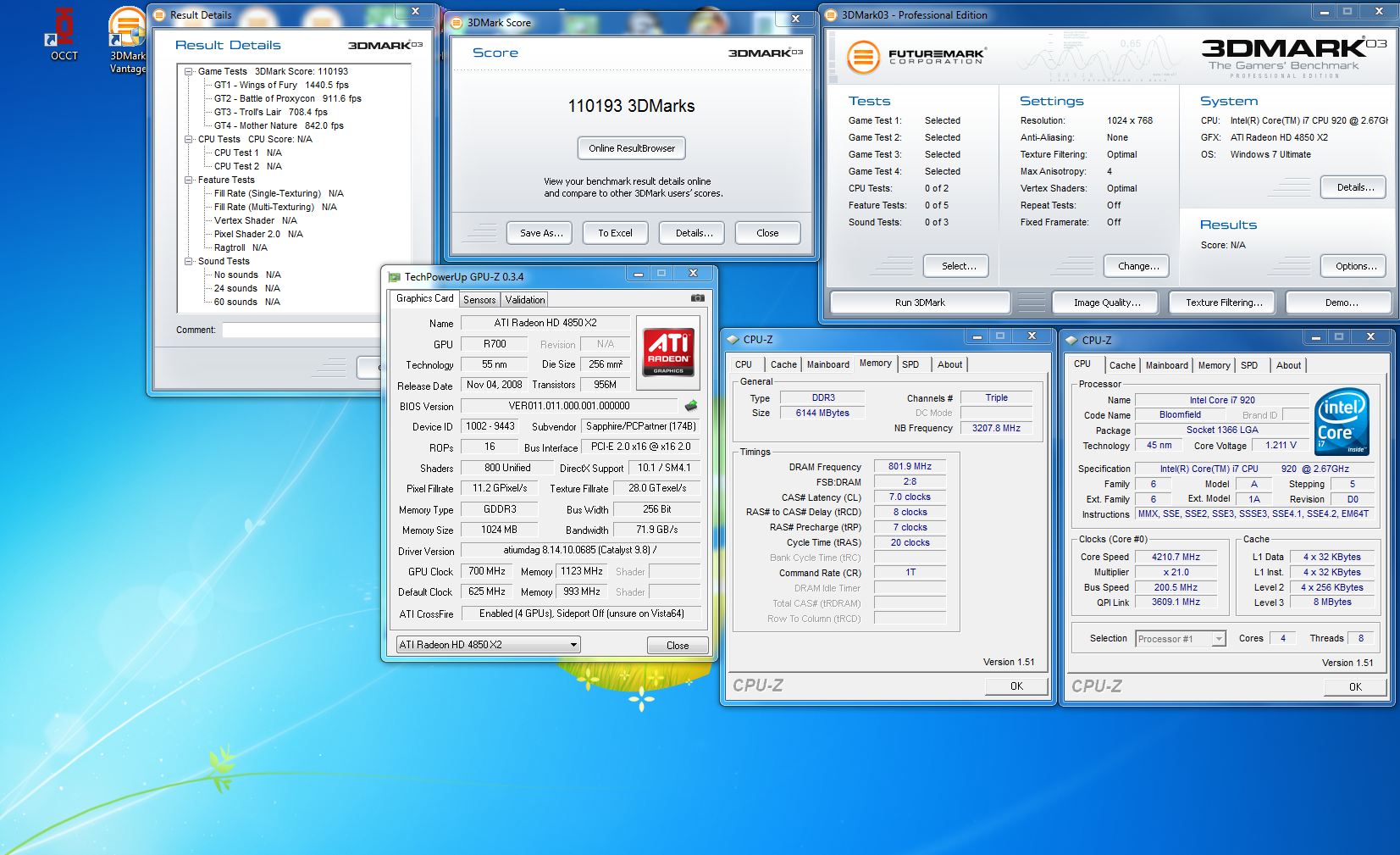Click the Threads value 8 in CPU-Z
The image size is (1400, 855).
tap(1360, 638)
